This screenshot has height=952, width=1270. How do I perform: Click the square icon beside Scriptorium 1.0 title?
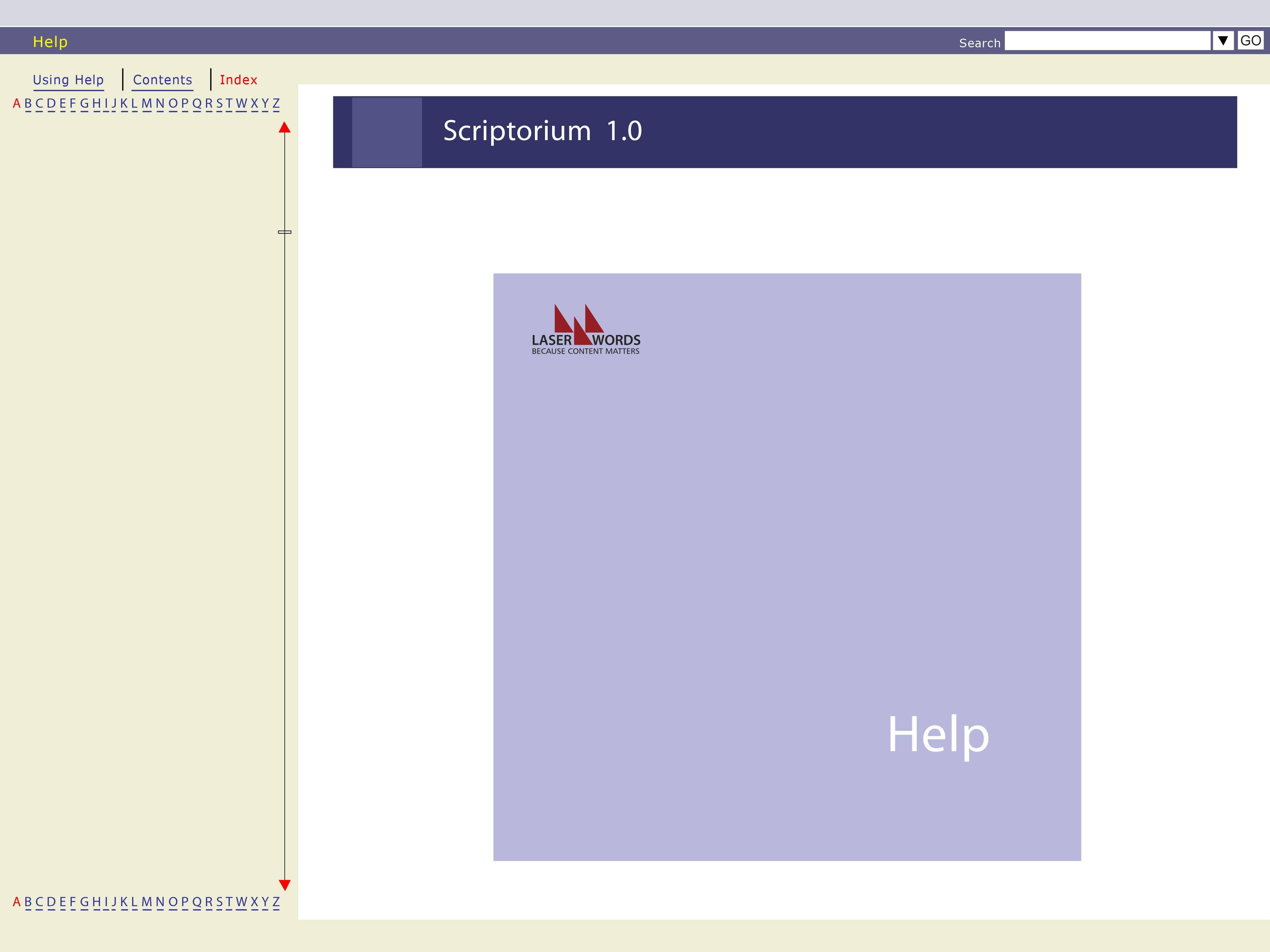386,132
